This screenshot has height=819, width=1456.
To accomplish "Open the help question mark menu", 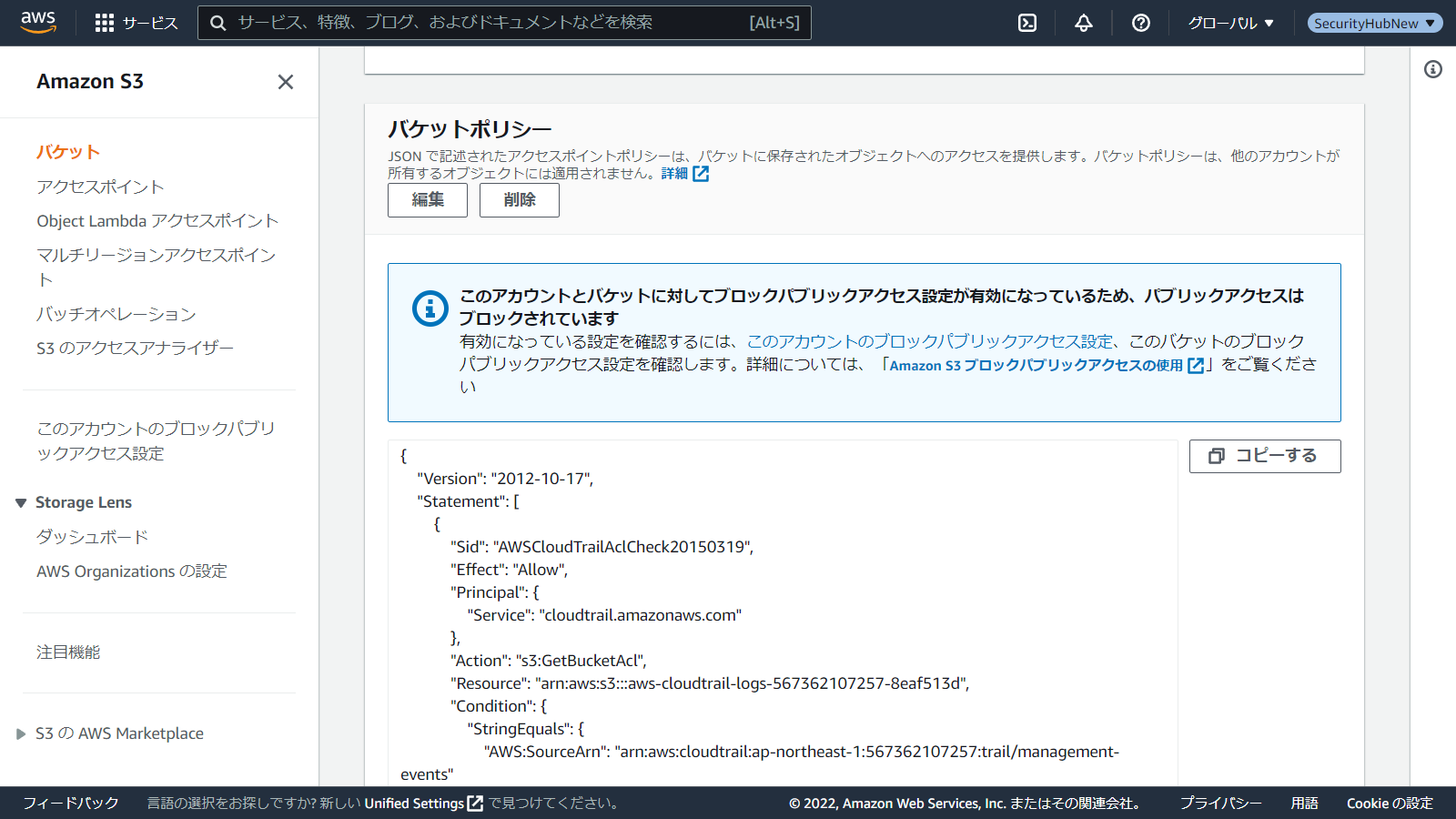I will pyautogui.click(x=1140, y=23).
